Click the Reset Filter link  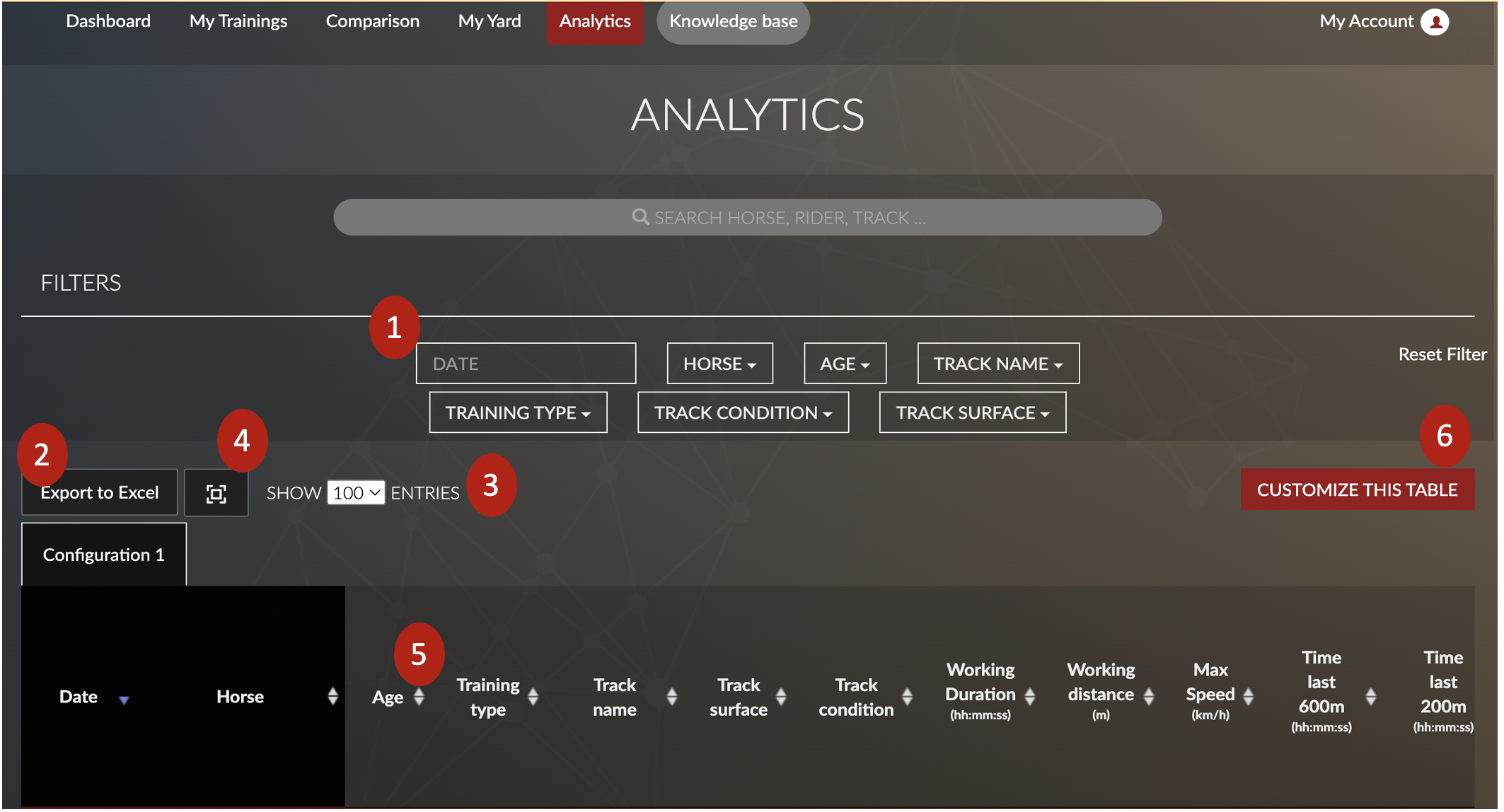tap(1442, 354)
